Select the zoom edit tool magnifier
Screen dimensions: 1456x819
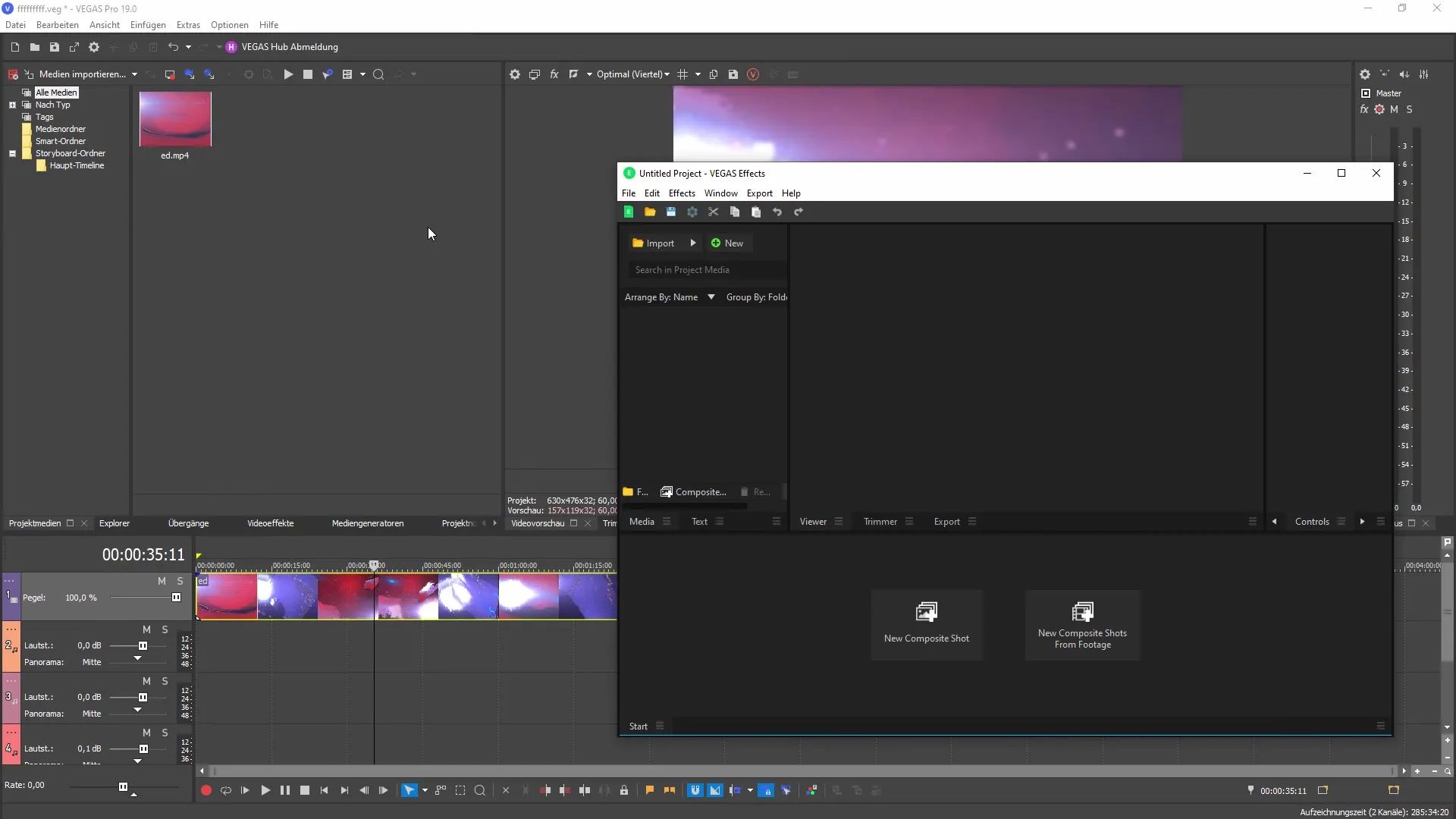(480, 790)
